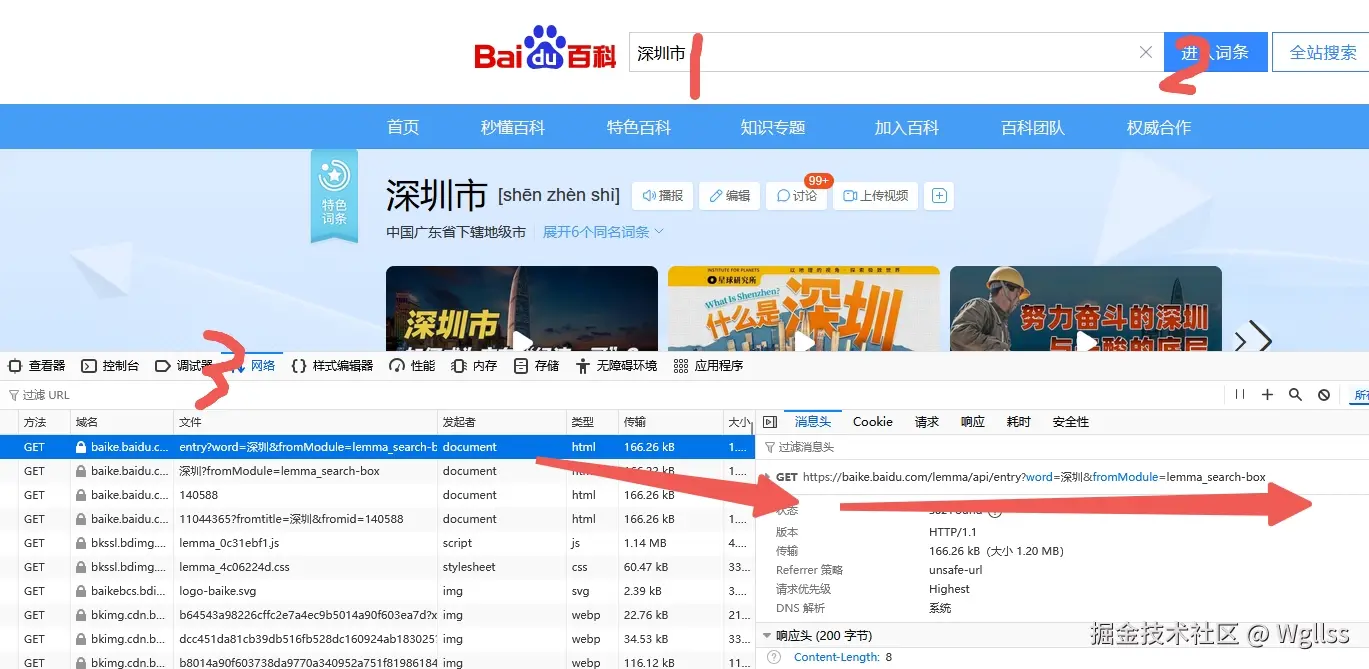
Task: Play the 什么是深圳 video thumbnail
Action: click(804, 309)
